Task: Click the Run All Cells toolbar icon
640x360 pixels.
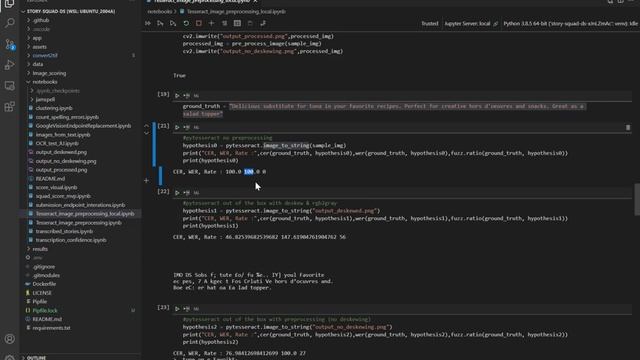Action: point(148,24)
